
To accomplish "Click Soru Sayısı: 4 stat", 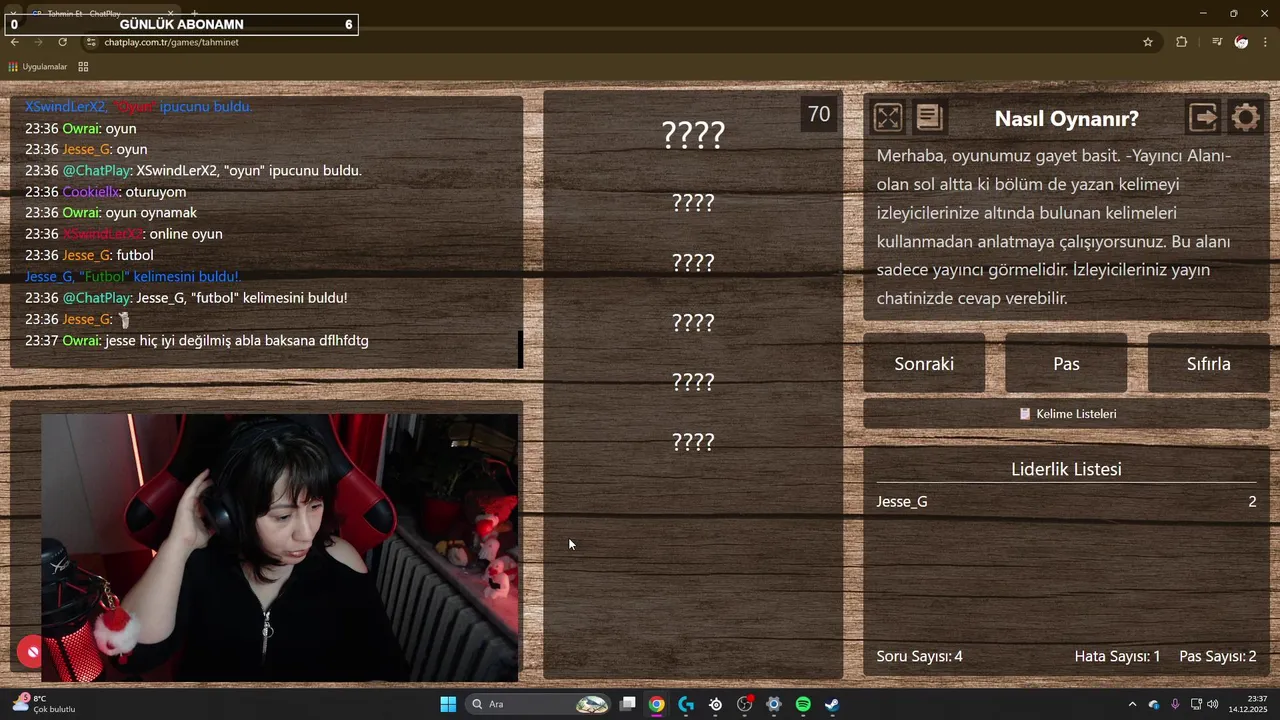I will [920, 656].
